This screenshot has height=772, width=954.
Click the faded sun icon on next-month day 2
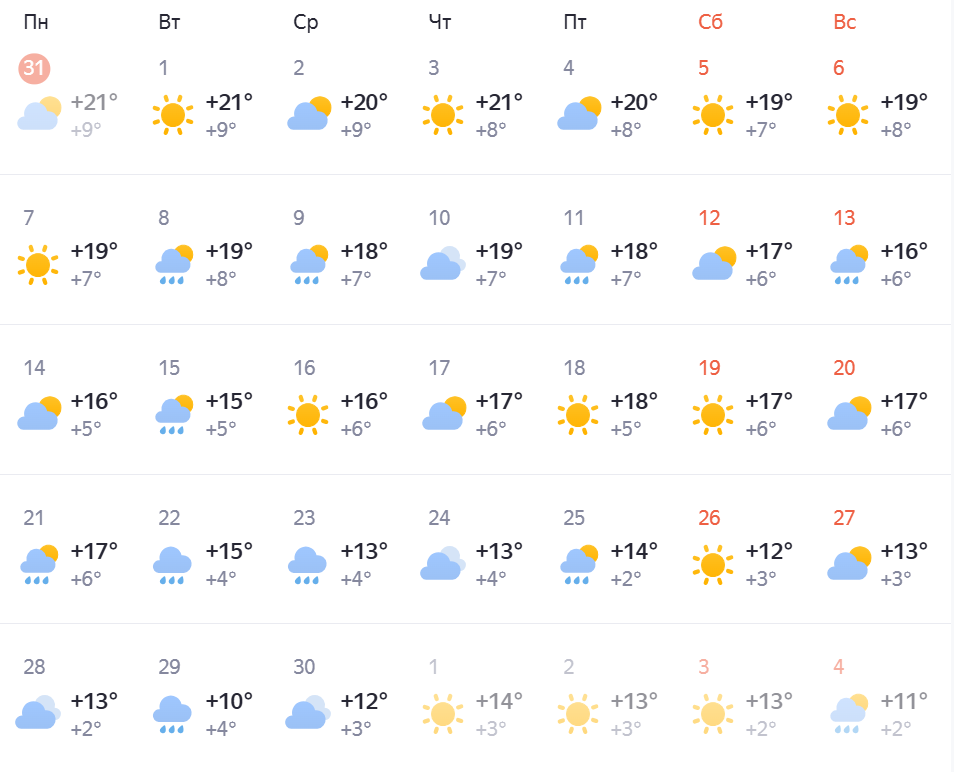[x=578, y=714]
